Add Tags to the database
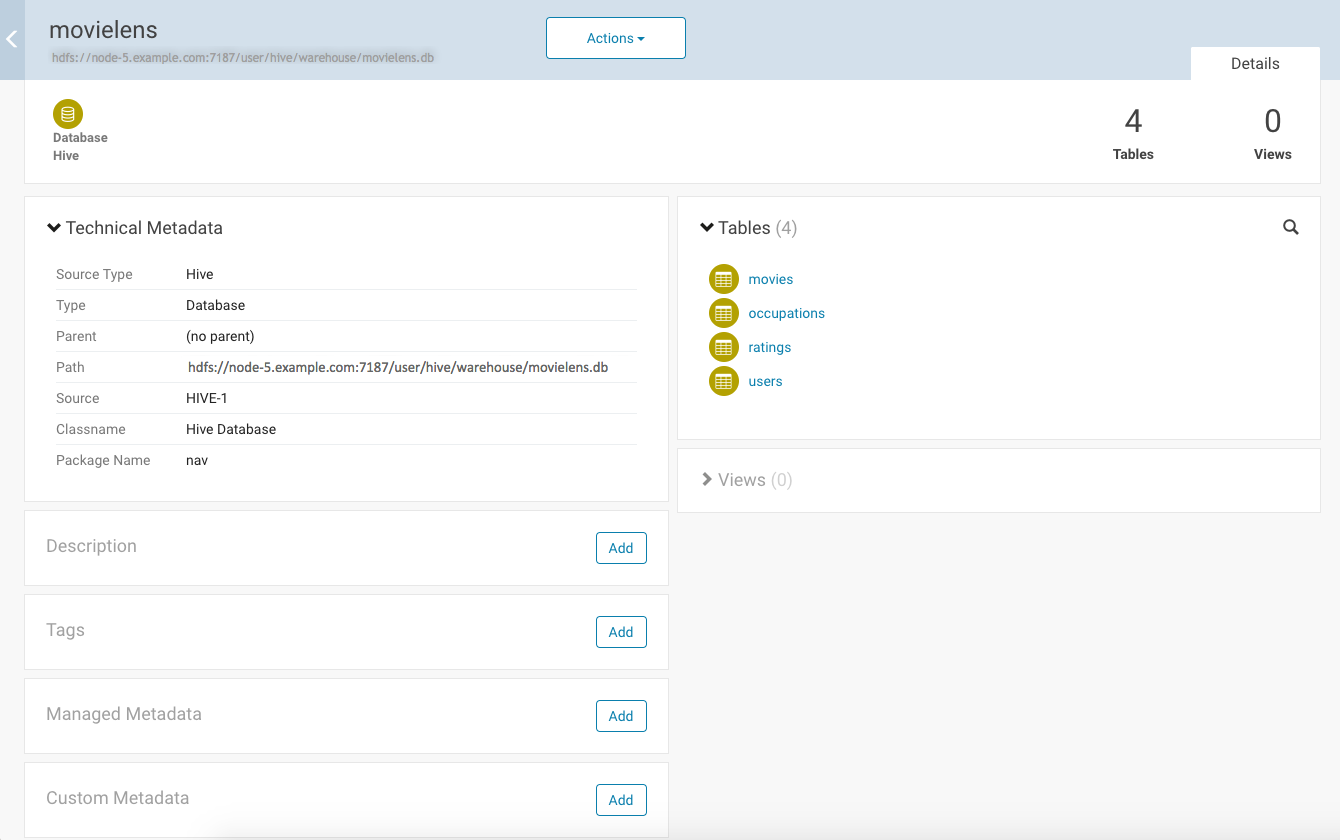 621,632
